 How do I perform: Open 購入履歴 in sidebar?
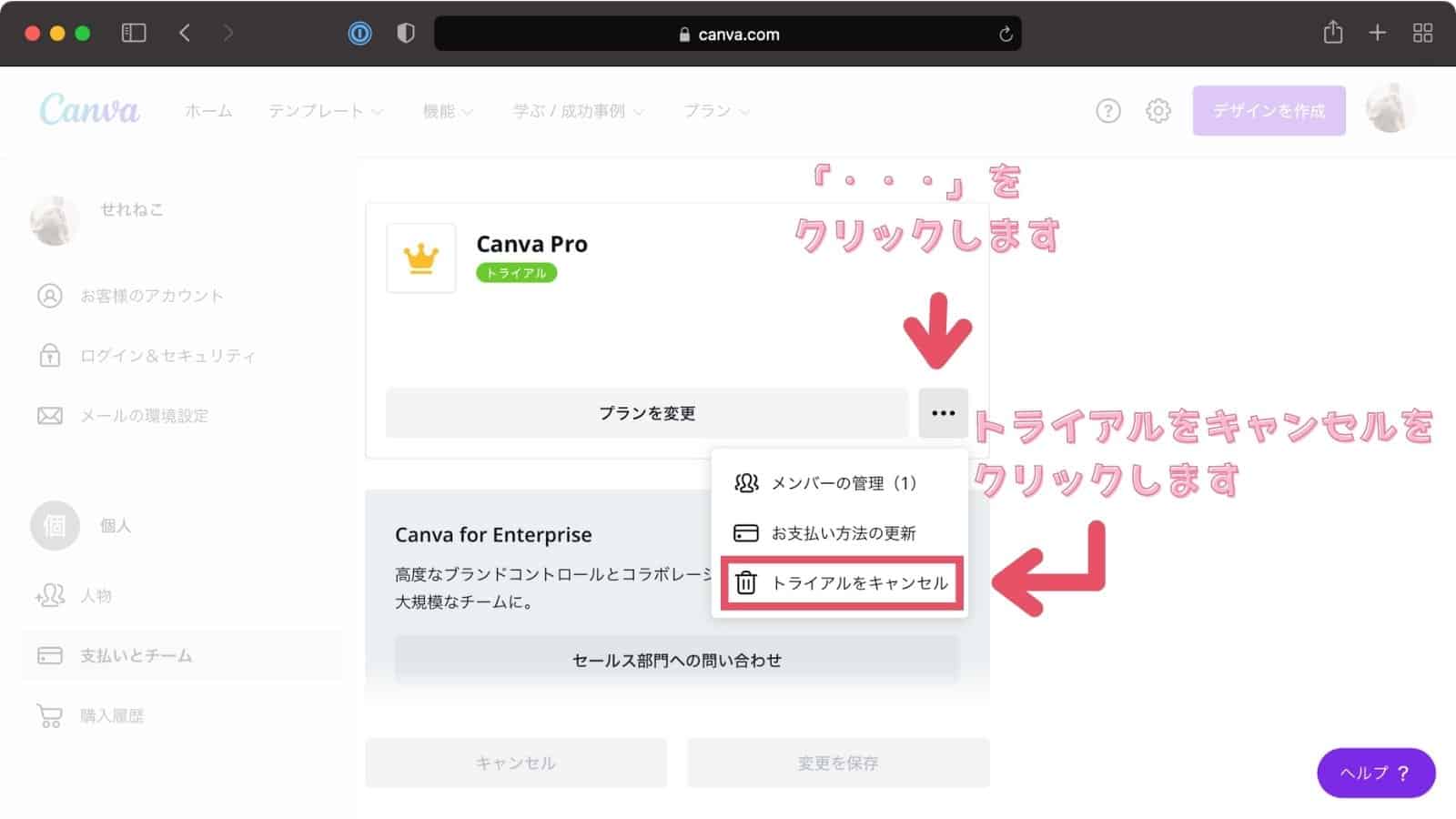[x=90, y=716]
